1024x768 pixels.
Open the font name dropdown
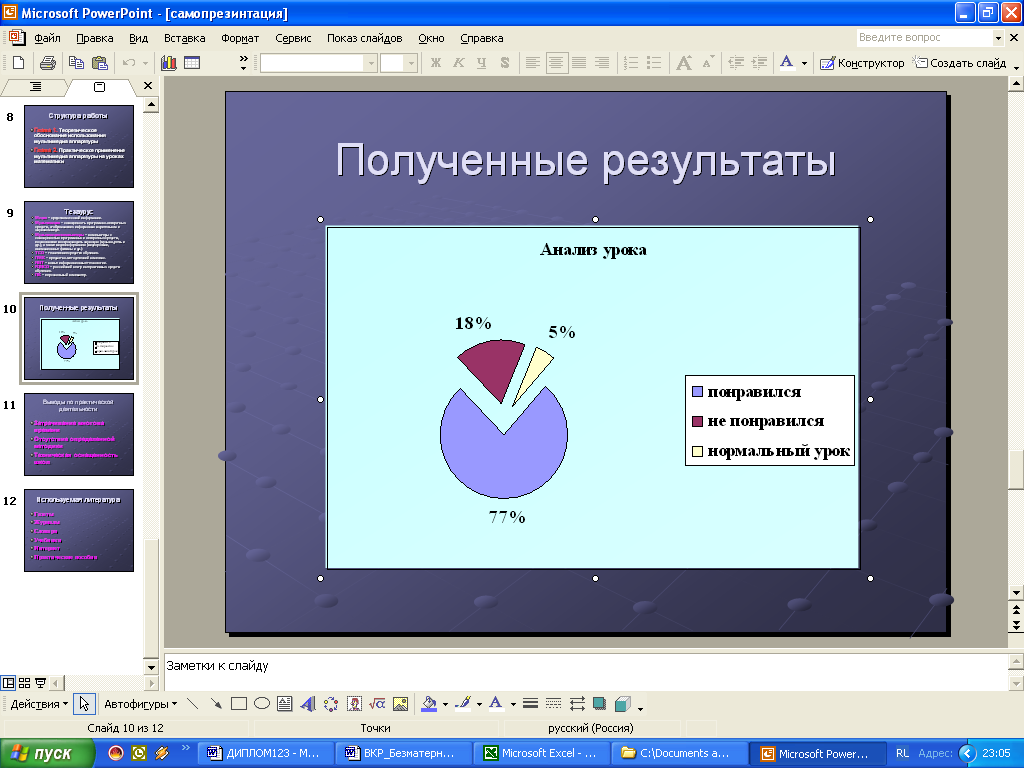pos(371,63)
